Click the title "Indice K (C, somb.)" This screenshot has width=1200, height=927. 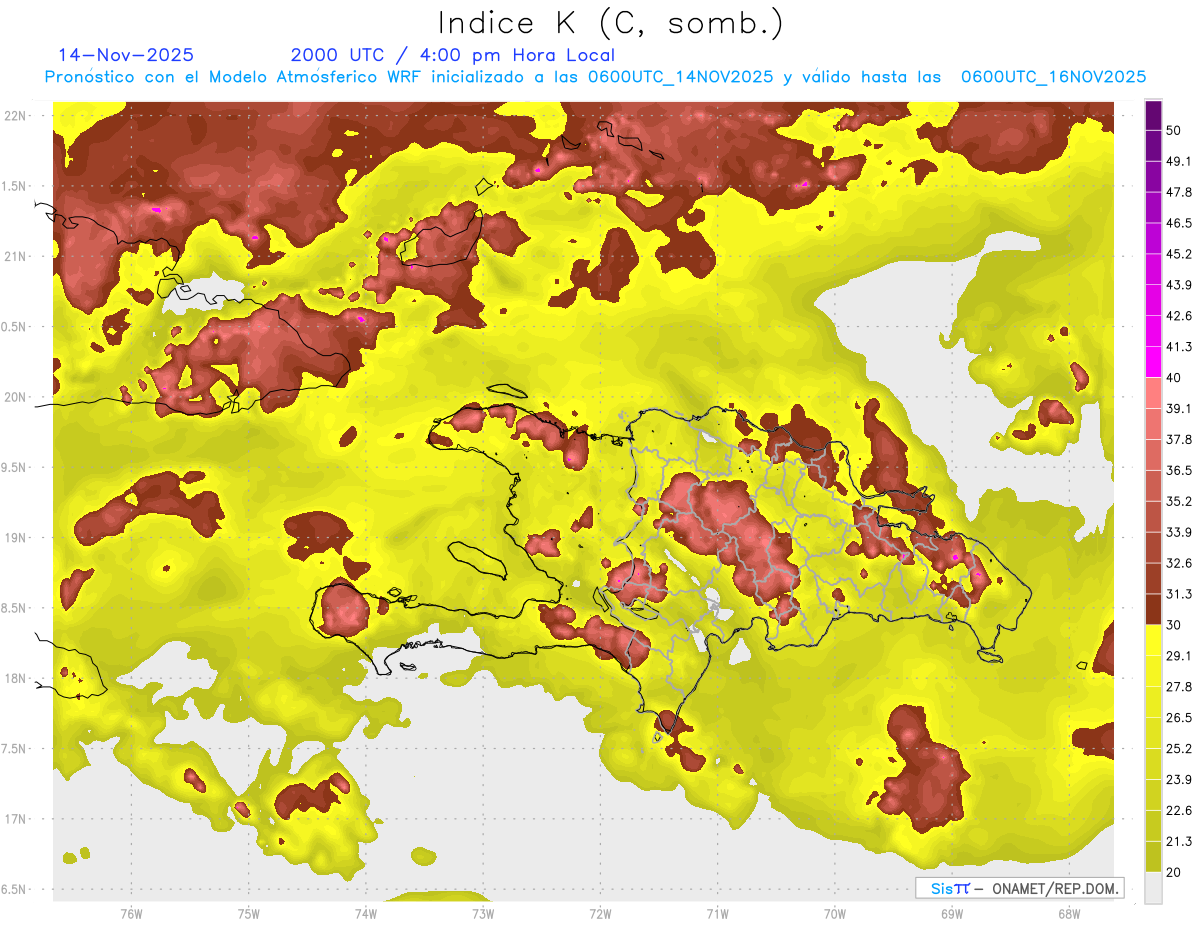[610, 23]
